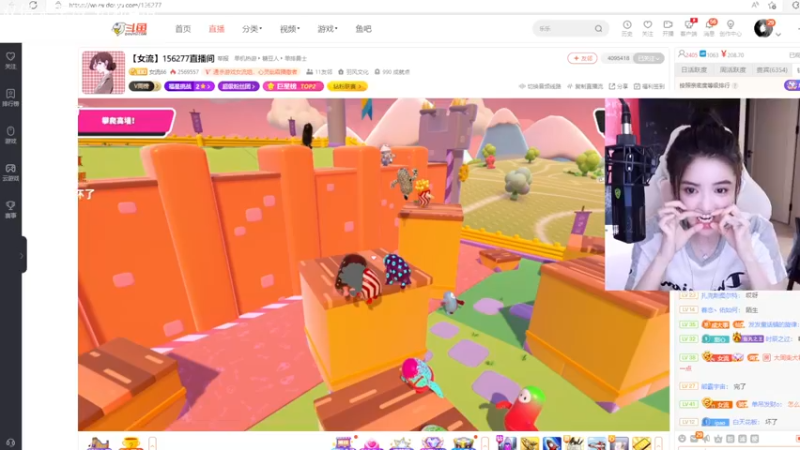Click the 分享 share icon
Viewport: 800px width, 450px height.
pos(618,86)
